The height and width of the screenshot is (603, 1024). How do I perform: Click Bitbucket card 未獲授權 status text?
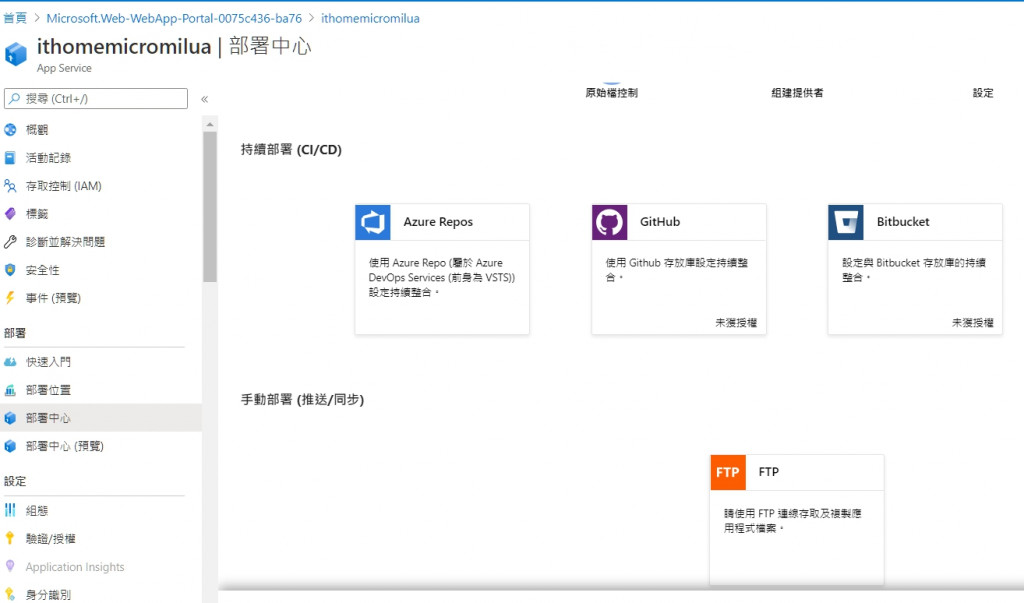pyautogui.click(x=972, y=323)
